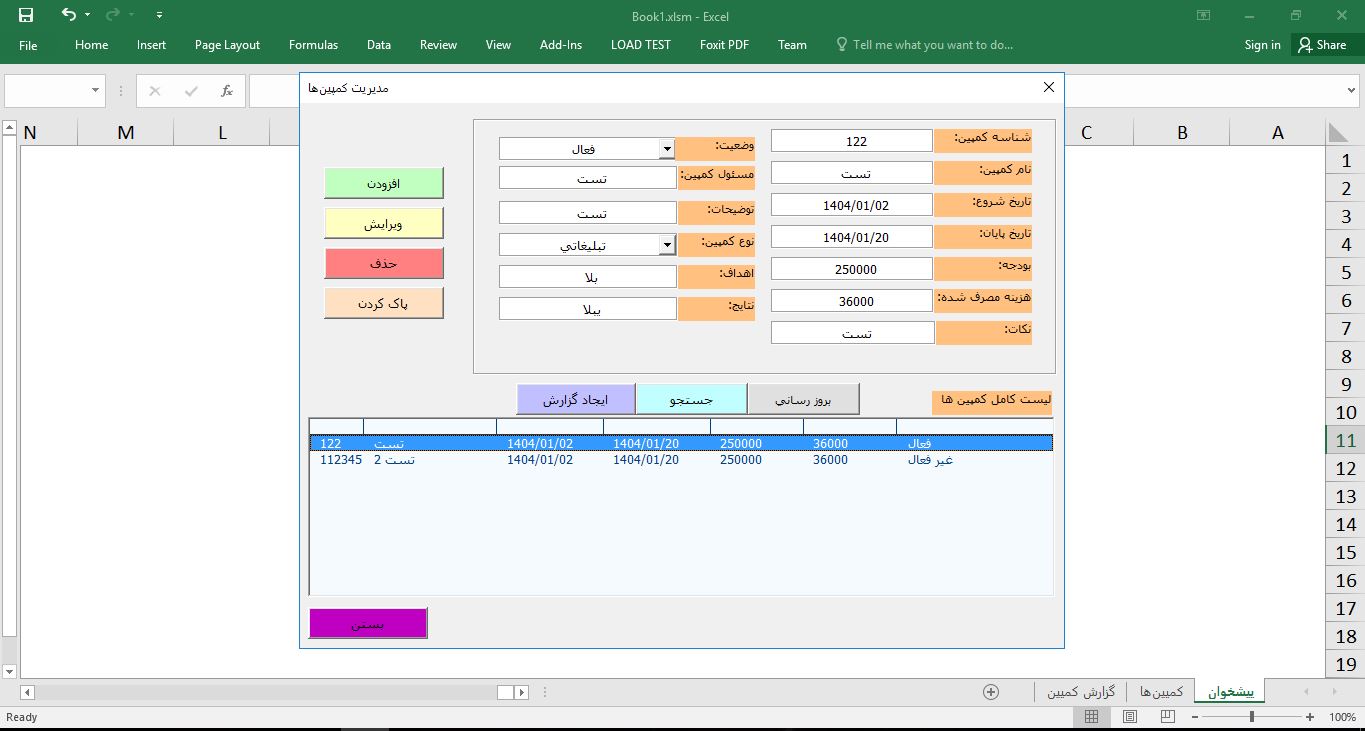
Task: Open the File menu
Action: (28, 45)
